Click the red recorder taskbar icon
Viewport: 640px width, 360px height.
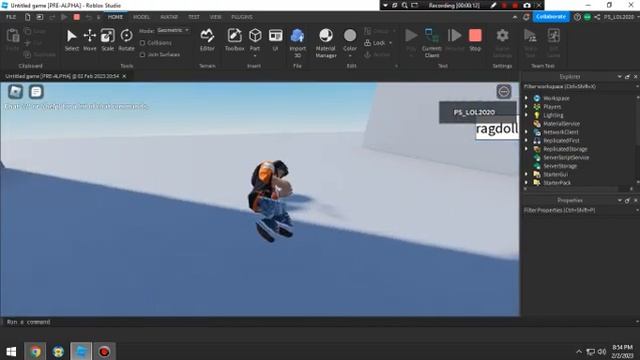pos(104,351)
